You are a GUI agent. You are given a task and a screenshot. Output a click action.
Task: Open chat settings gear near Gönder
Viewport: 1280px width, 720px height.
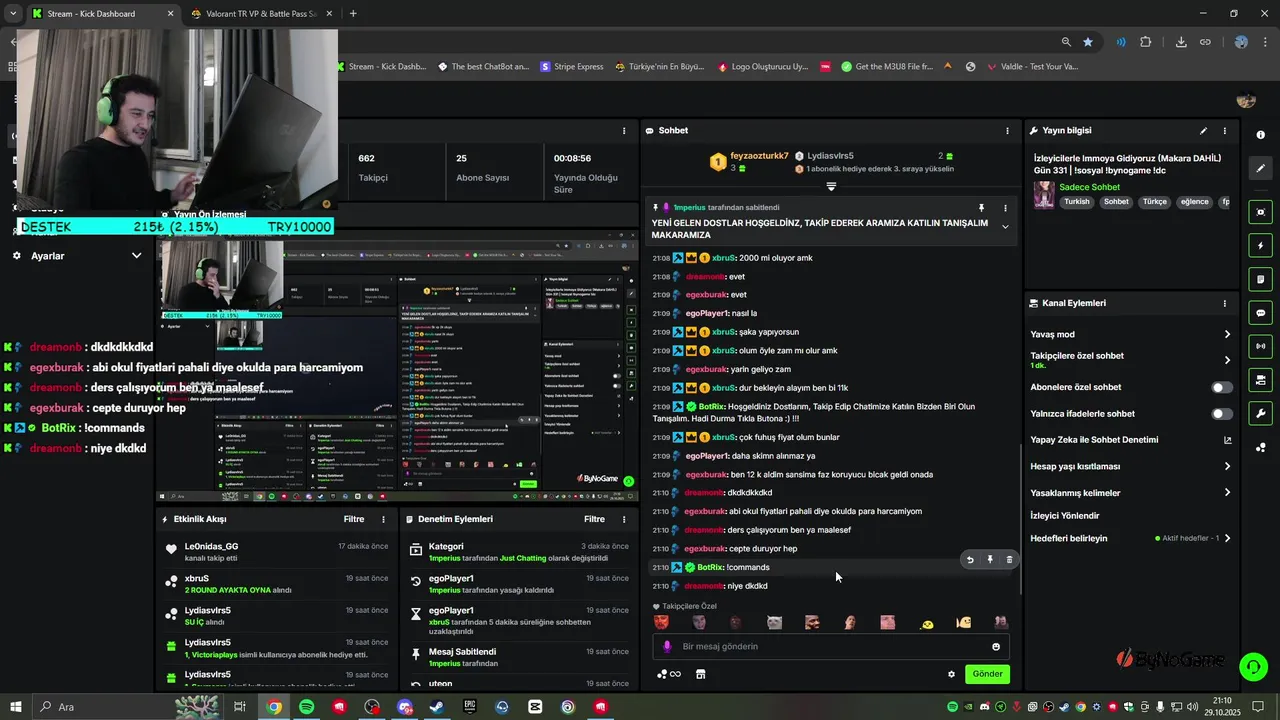pos(951,674)
